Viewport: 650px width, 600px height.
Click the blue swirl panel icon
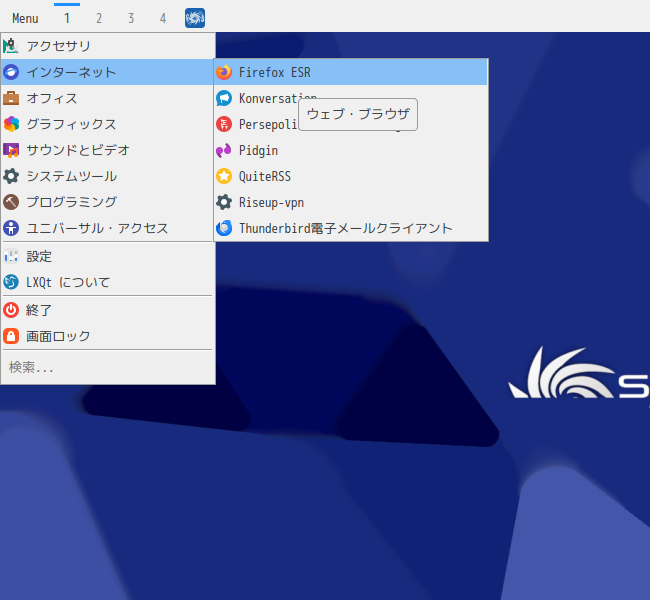click(x=195, y=18)
